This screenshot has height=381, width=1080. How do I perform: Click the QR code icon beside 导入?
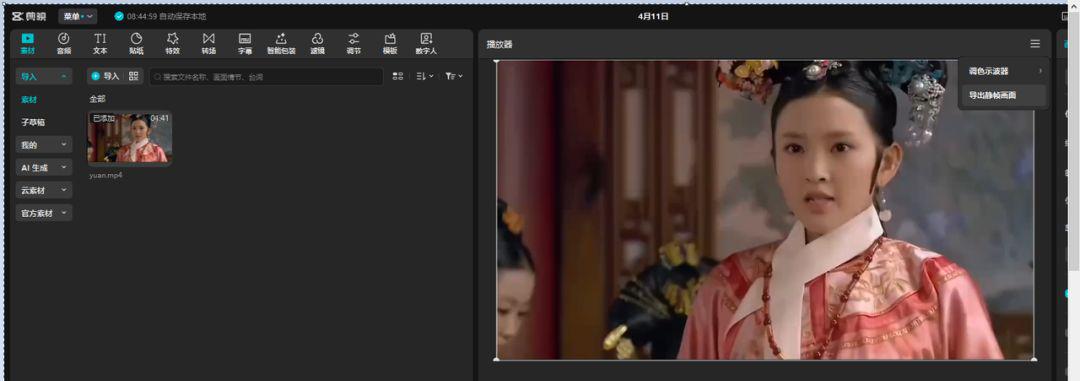pos(134,76)
